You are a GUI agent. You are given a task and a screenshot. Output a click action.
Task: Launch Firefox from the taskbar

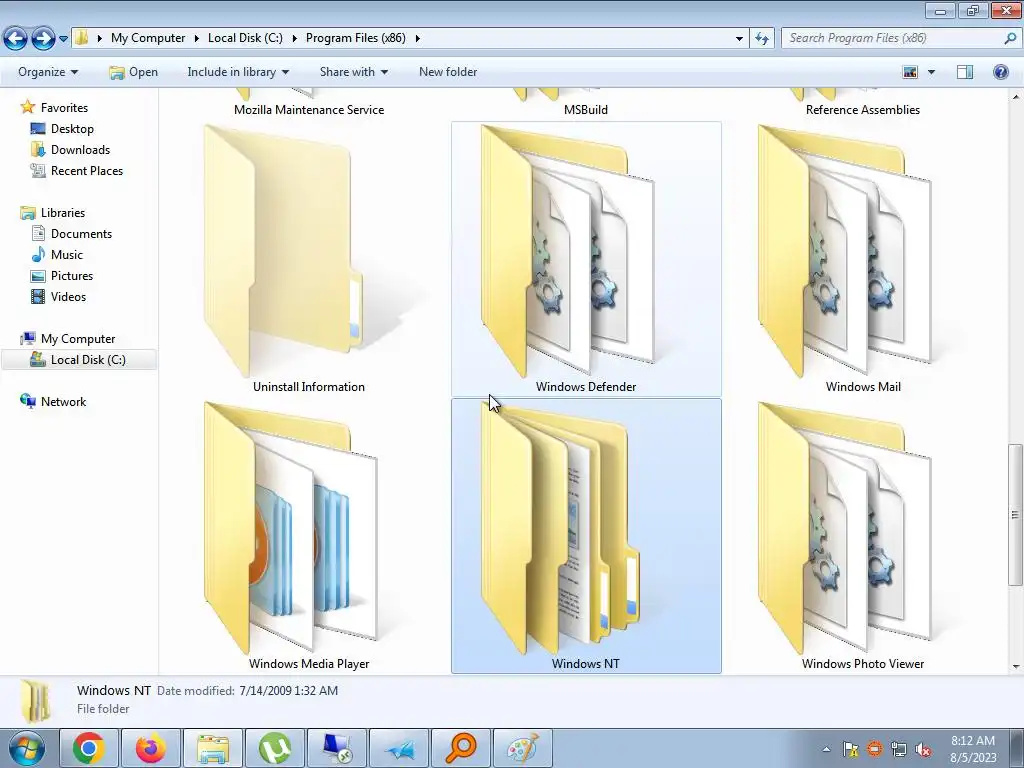pos(151,748)
